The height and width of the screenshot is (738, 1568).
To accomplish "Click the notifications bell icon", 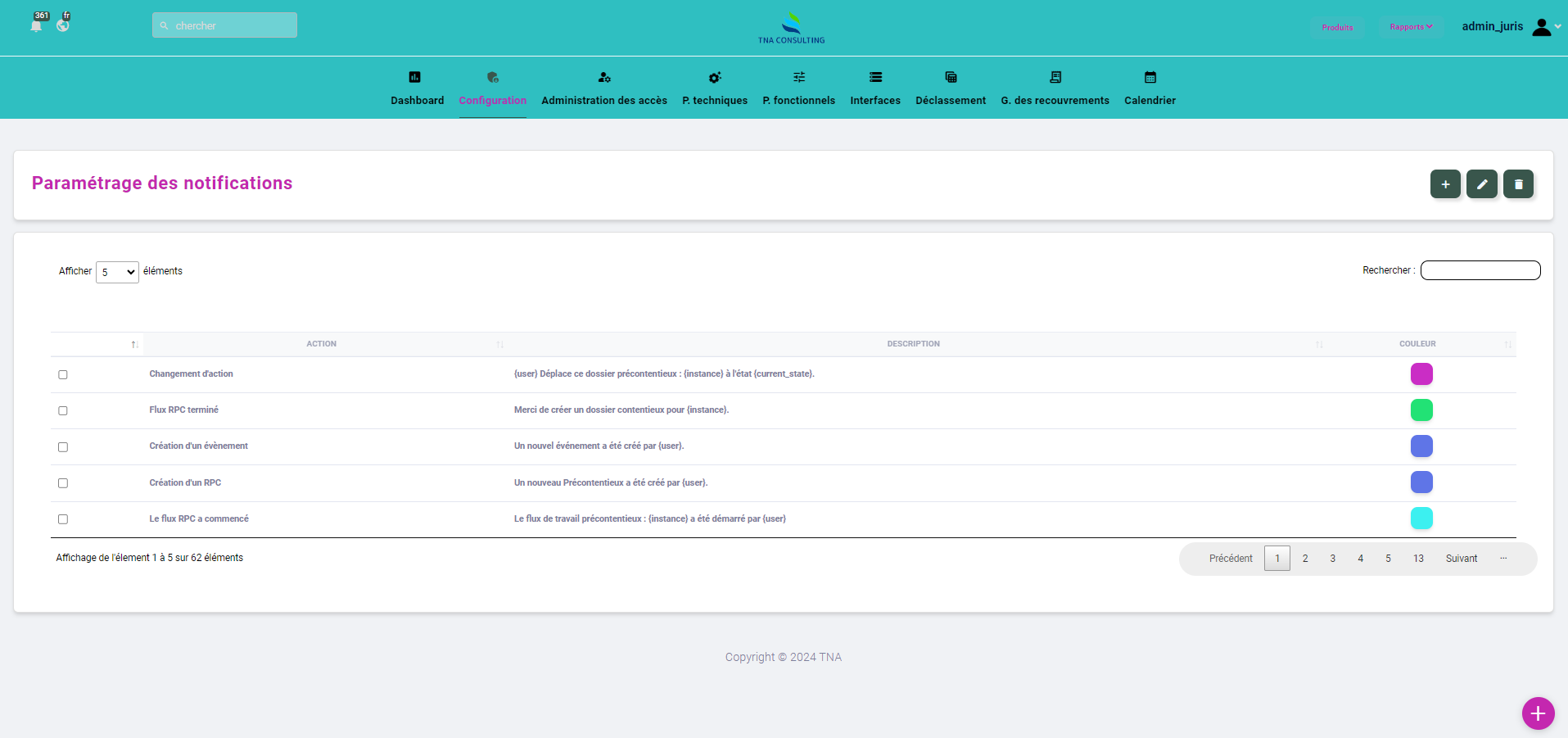I will [36, 25].
